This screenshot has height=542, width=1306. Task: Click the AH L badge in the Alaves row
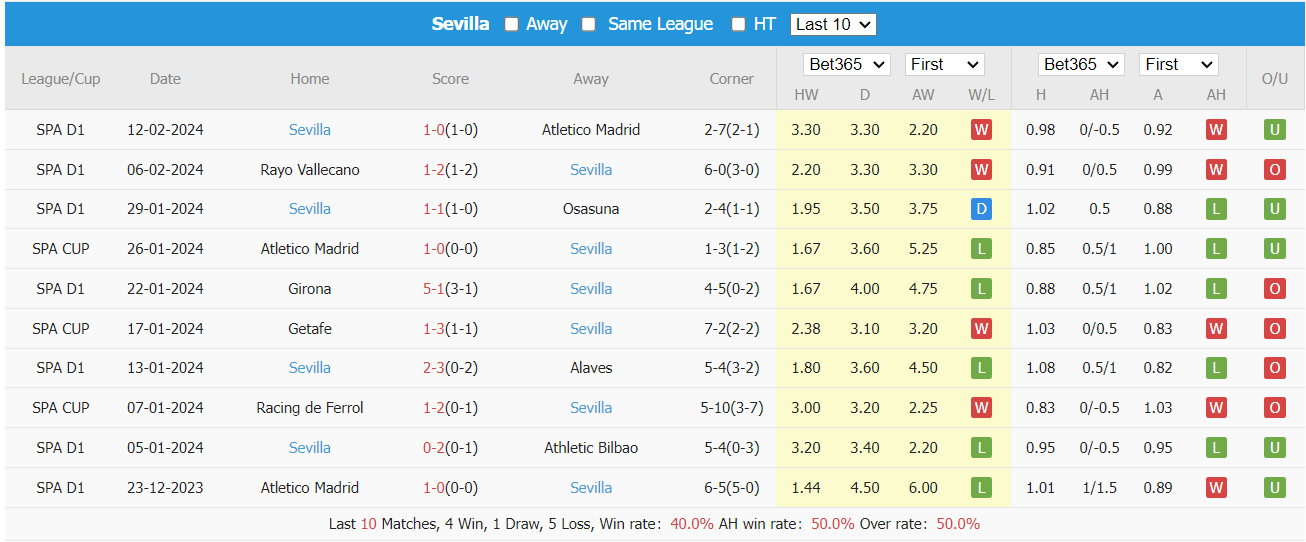(1216, 368)
